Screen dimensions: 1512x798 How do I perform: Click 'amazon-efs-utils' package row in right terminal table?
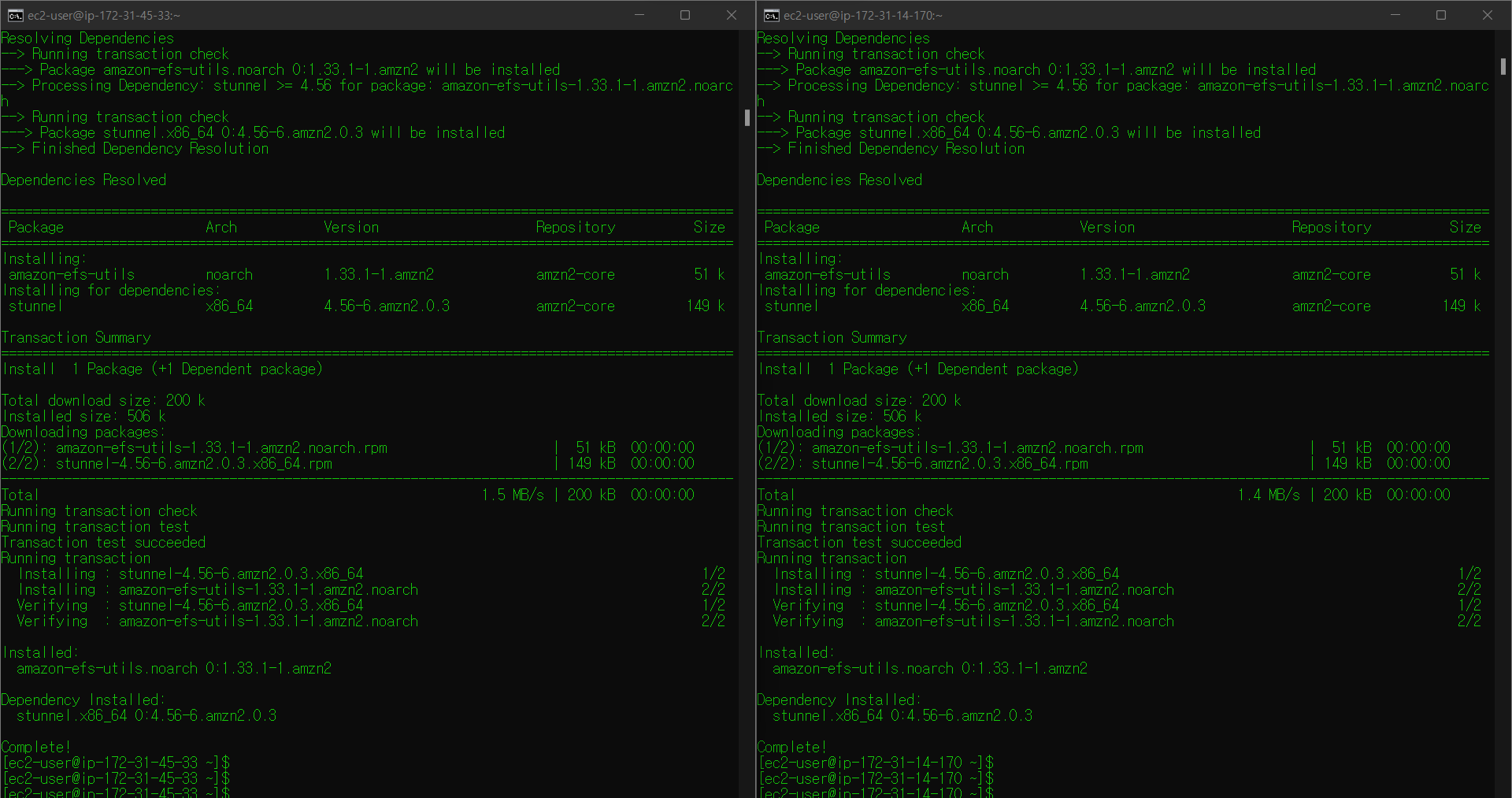[1122, 275]
